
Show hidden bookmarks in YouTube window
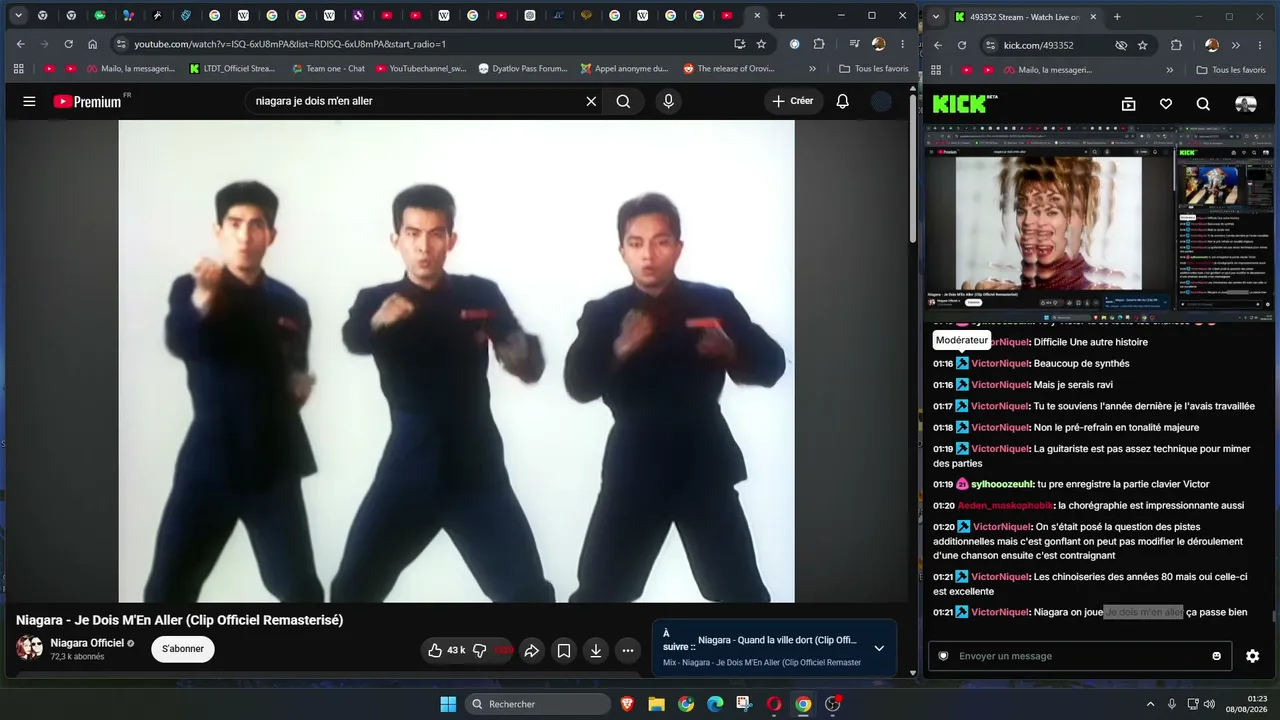pos(812,69)
